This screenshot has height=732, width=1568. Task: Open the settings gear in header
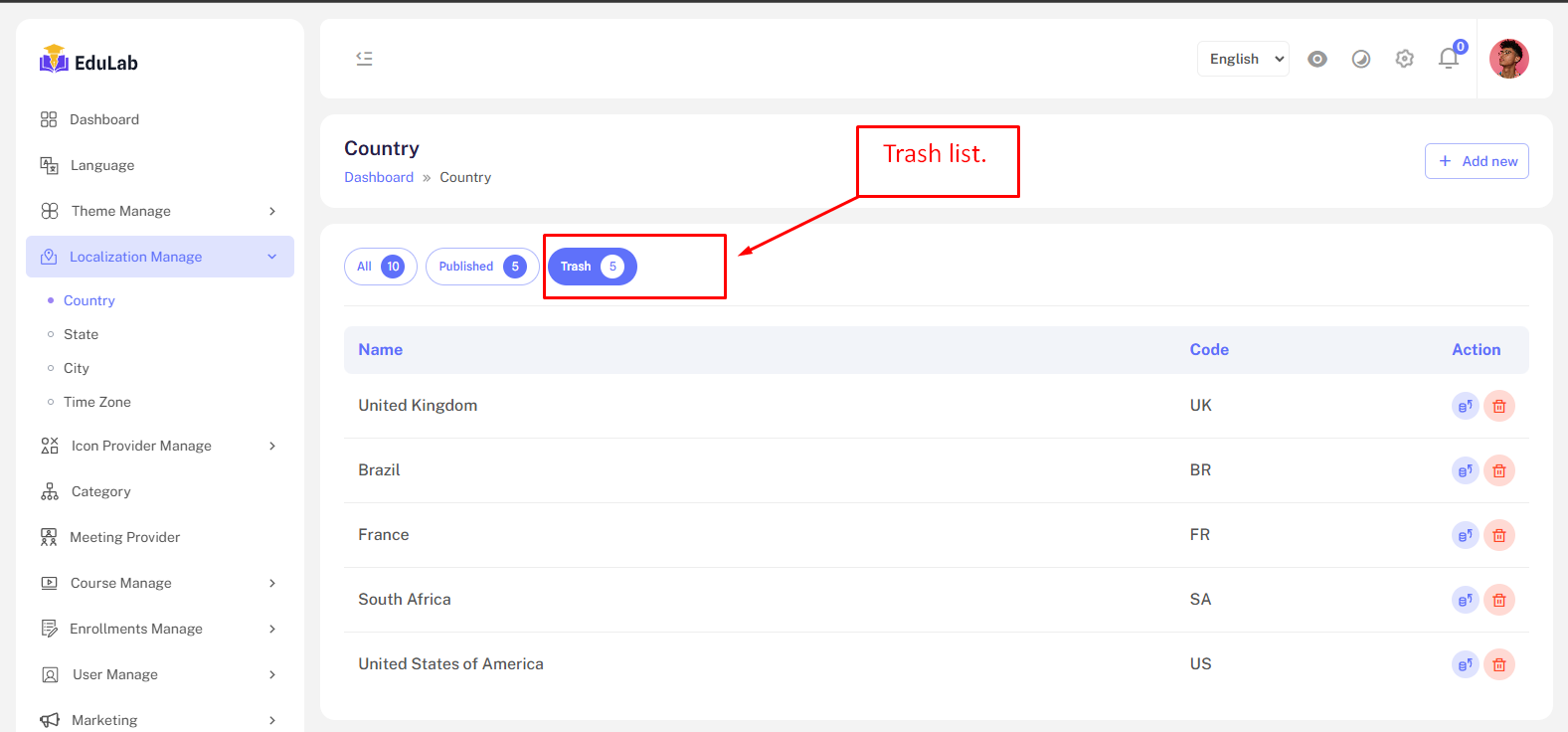[x=1404, y=59]
